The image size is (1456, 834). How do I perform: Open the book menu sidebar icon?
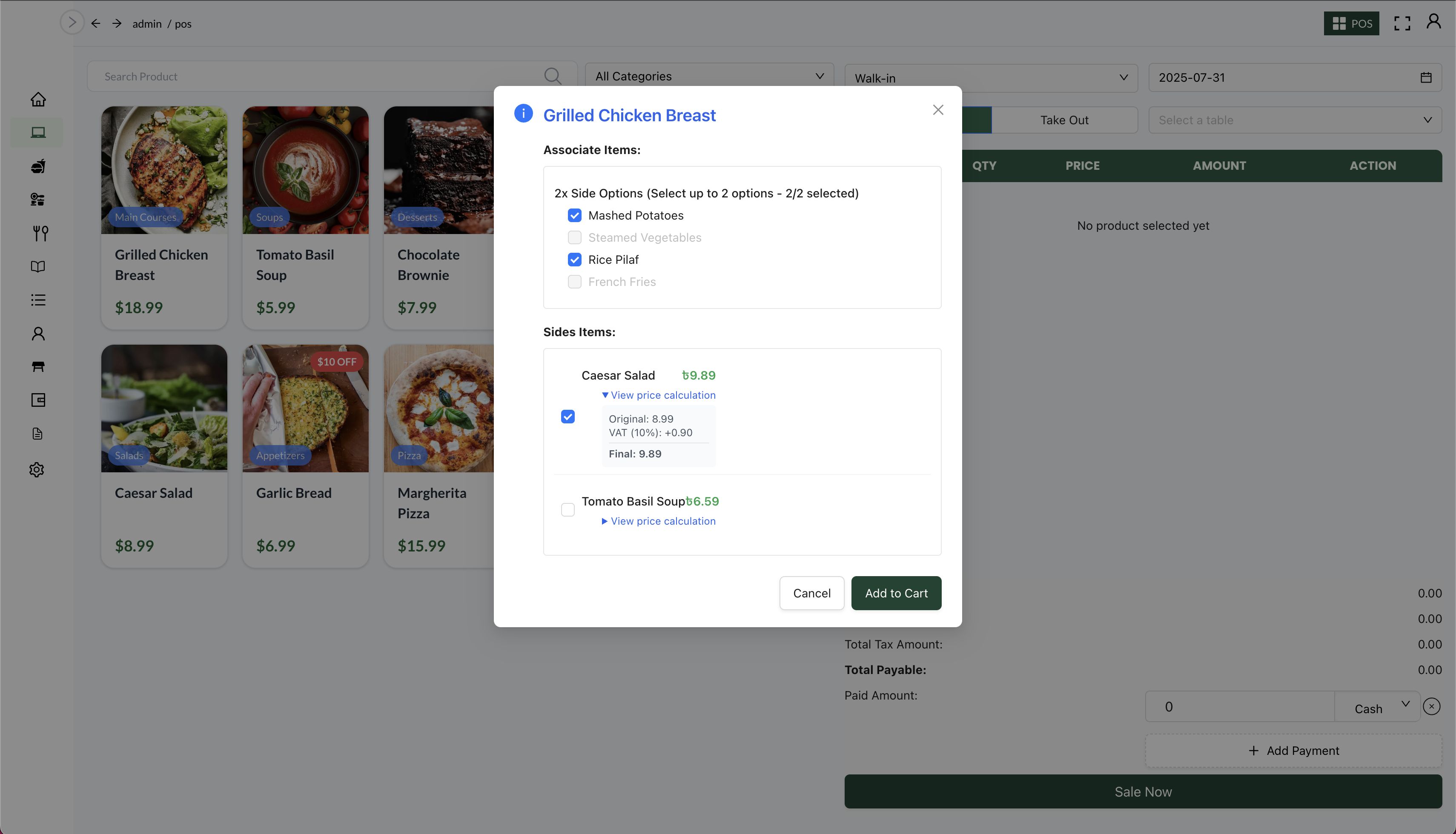pos(38,266)
